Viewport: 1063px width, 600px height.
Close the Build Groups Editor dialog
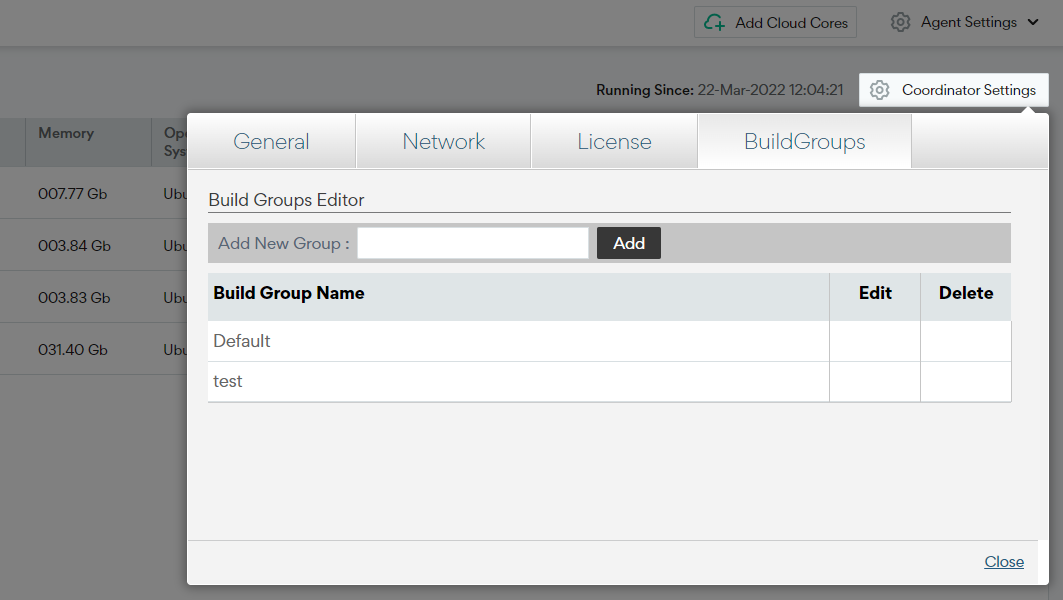(1003, 561)
